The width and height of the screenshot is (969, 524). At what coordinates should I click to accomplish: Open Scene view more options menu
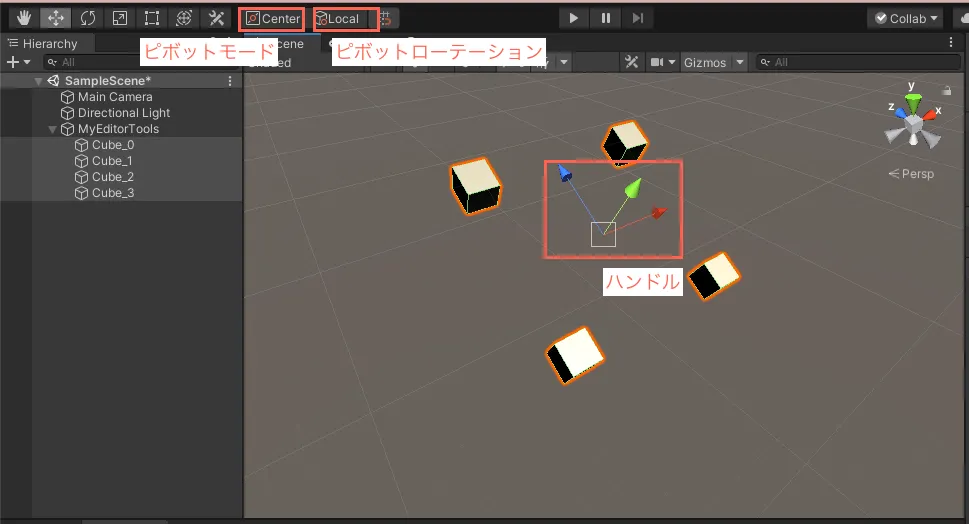tap(950, 43)
